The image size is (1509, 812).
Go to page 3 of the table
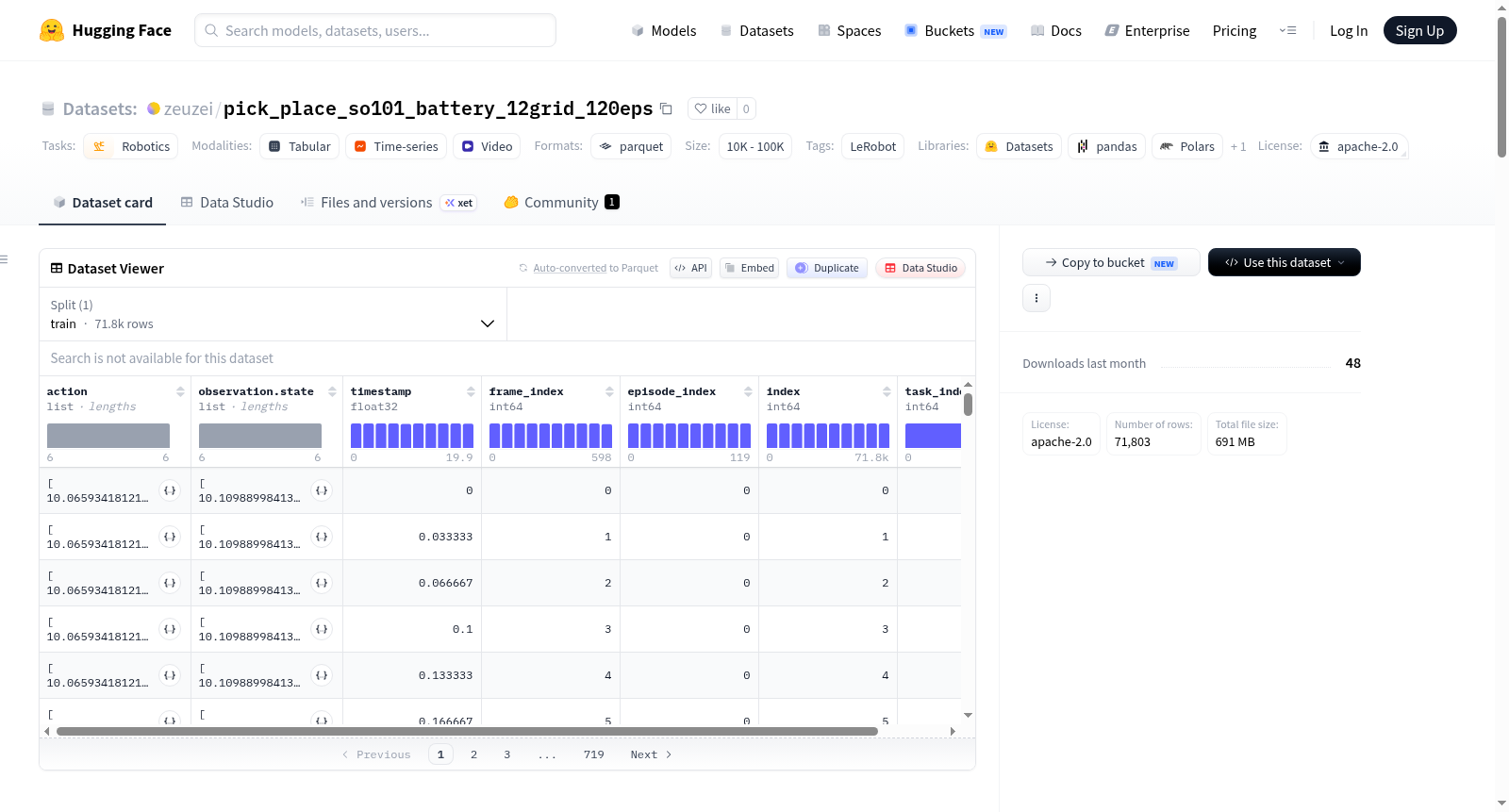click(x=506, y=754)
